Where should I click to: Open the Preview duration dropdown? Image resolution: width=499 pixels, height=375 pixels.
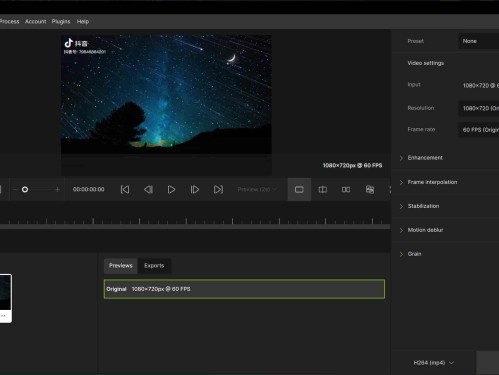click(x=257, y=189)
